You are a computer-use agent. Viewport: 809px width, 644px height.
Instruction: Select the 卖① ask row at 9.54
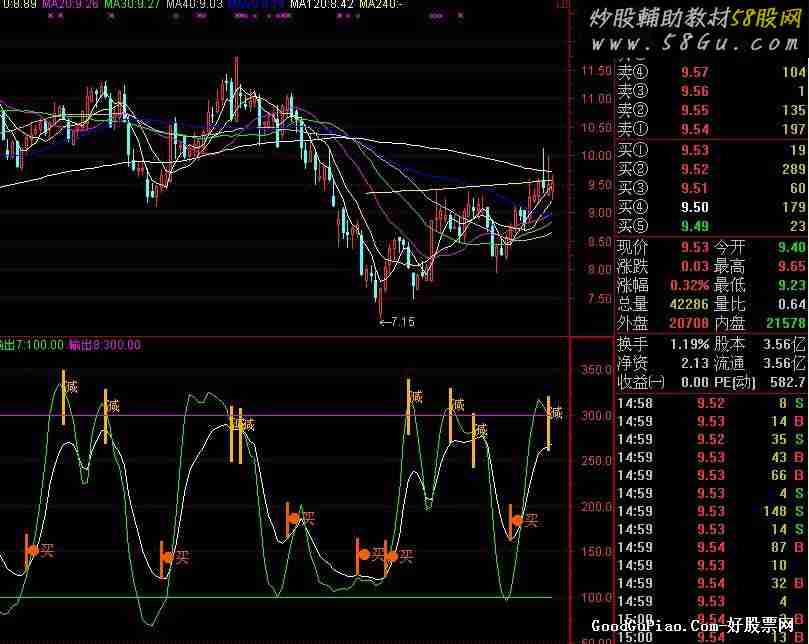pos(711,129)
